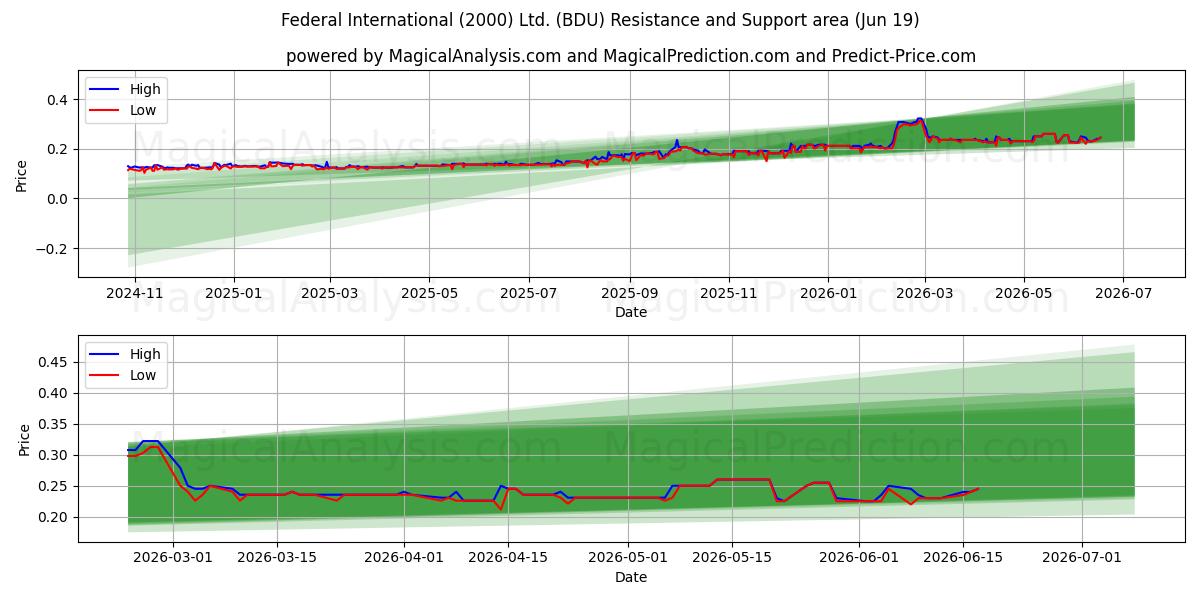This screenshot has height=600, width=1200.
Task: Click the 'Price' axis label of top chart
Action: [22, 174]
